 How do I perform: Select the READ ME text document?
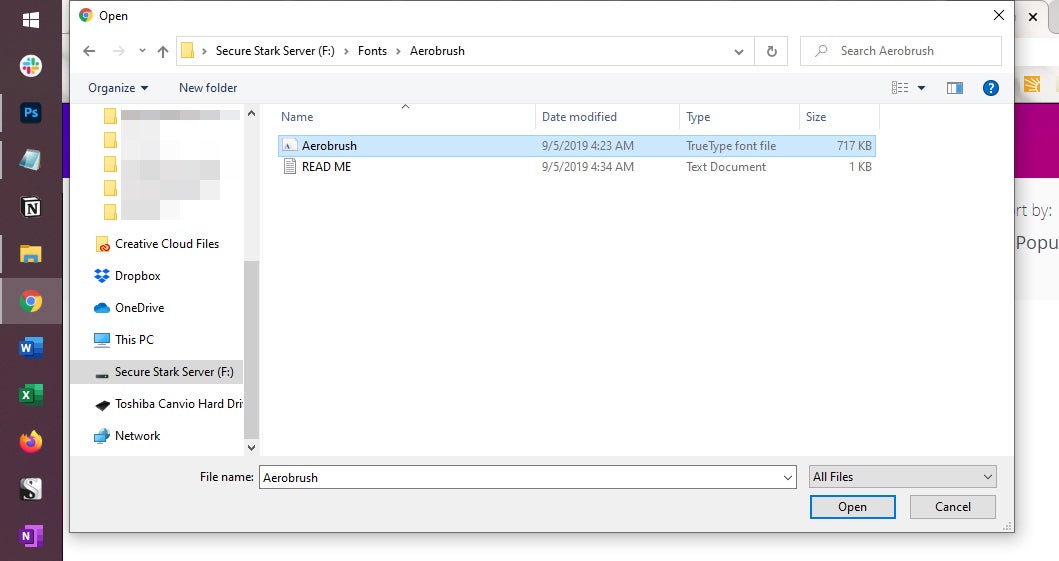326,167
